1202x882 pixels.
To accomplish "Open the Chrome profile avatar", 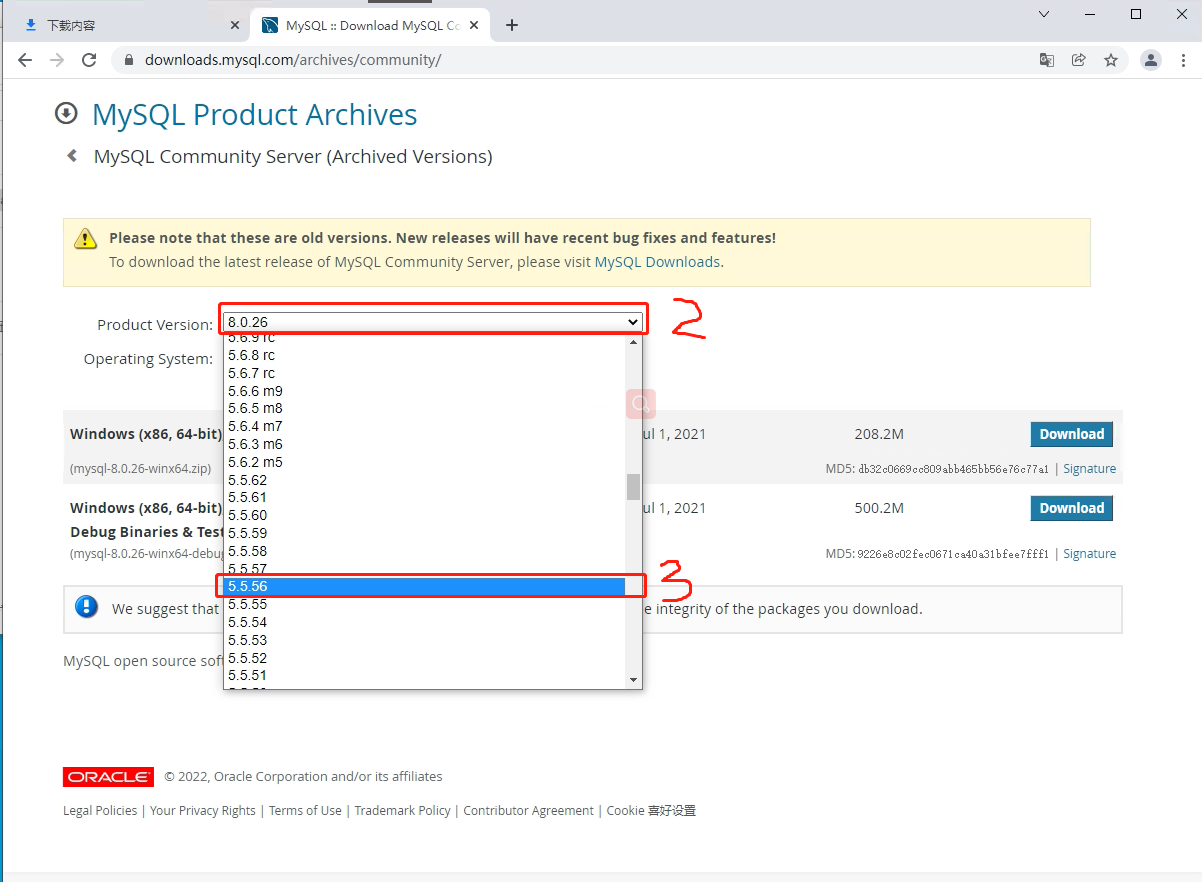I will click(1151, 60).
